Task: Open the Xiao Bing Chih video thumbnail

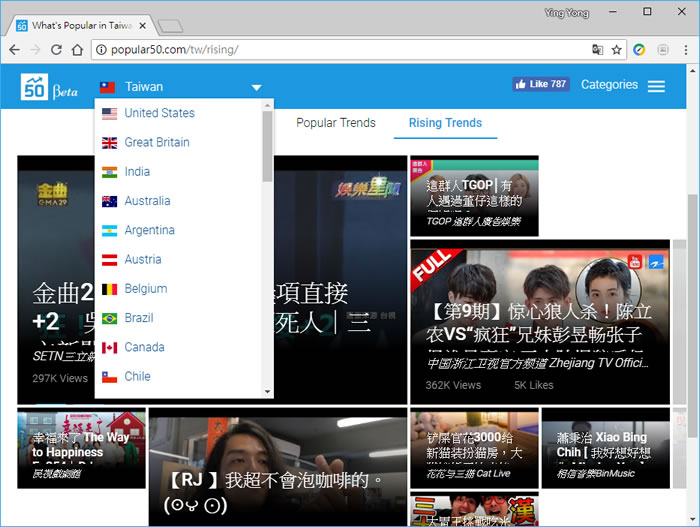Action: (x=605, y=447)
